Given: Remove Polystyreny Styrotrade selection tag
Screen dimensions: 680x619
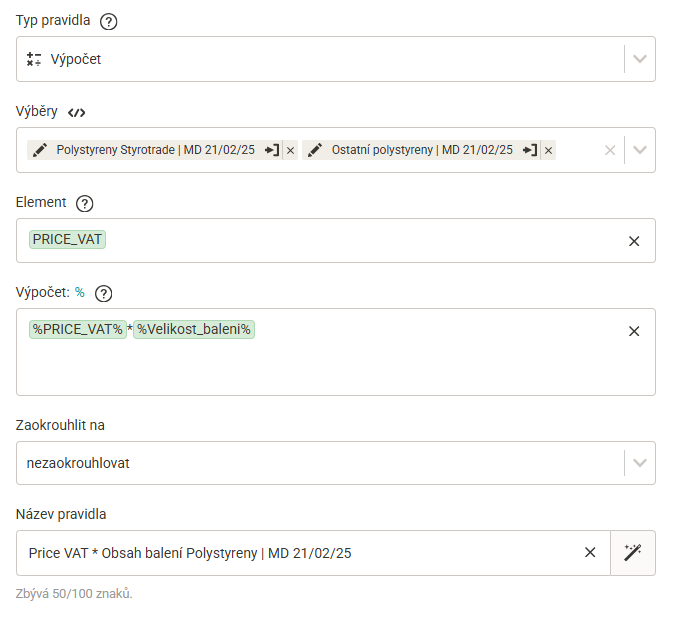Looking at the screenshot, I should 291,151.
